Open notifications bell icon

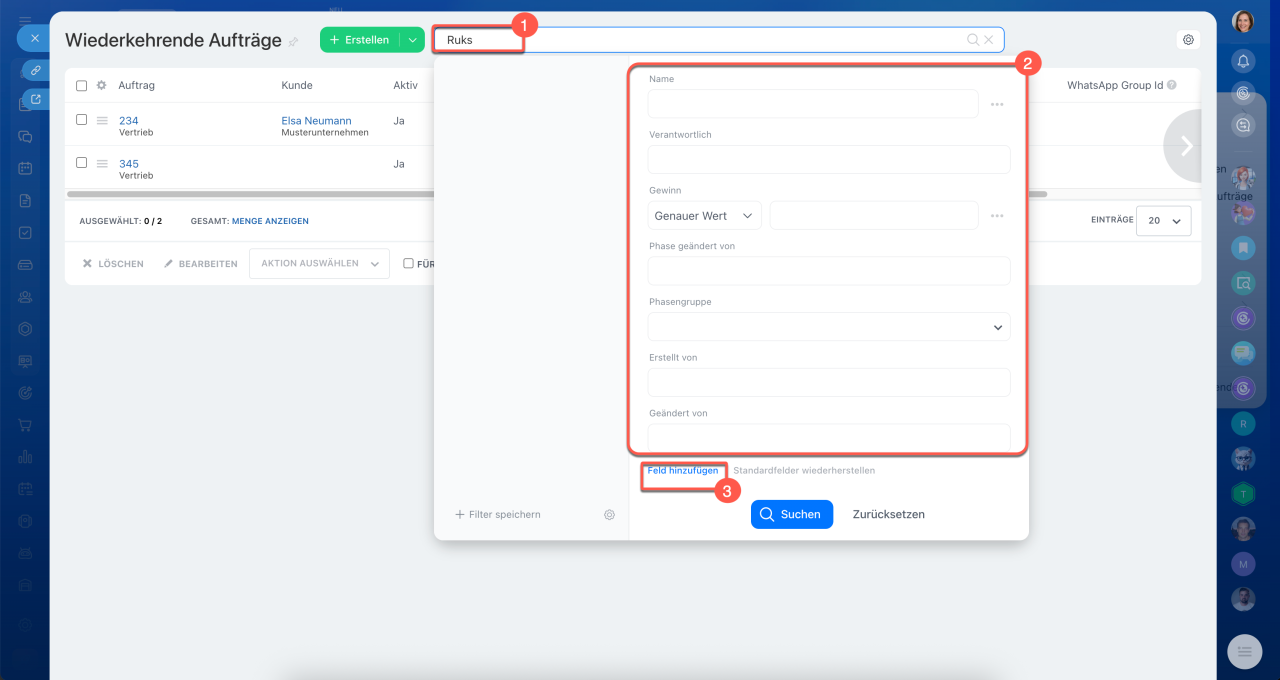(1243, 61)
